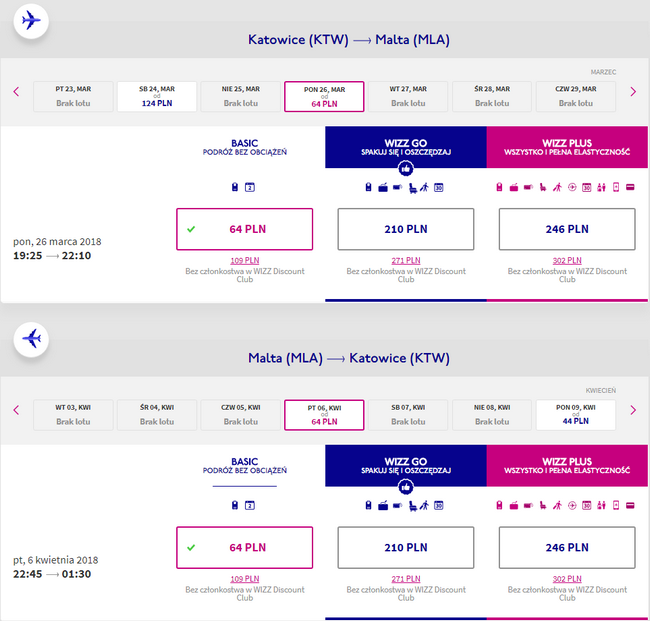Click return 109 PLN non-member price link
The width and height of the screenshot is (650, 621).
pos(245,579)
